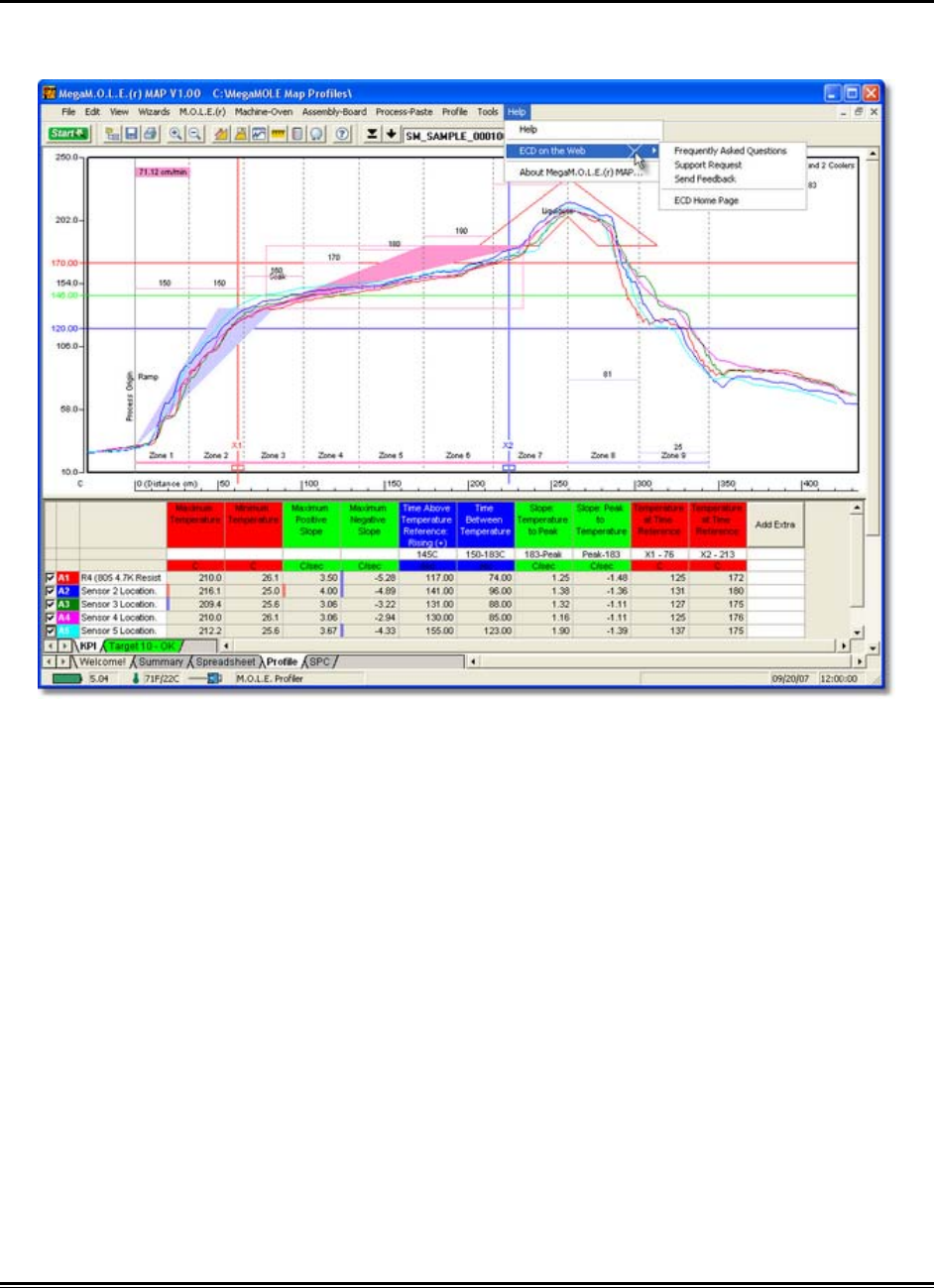Screen dimensions: 934x1288
Task: Click the Help entry in the Help dropdown
Action: [x=528, y=129]
